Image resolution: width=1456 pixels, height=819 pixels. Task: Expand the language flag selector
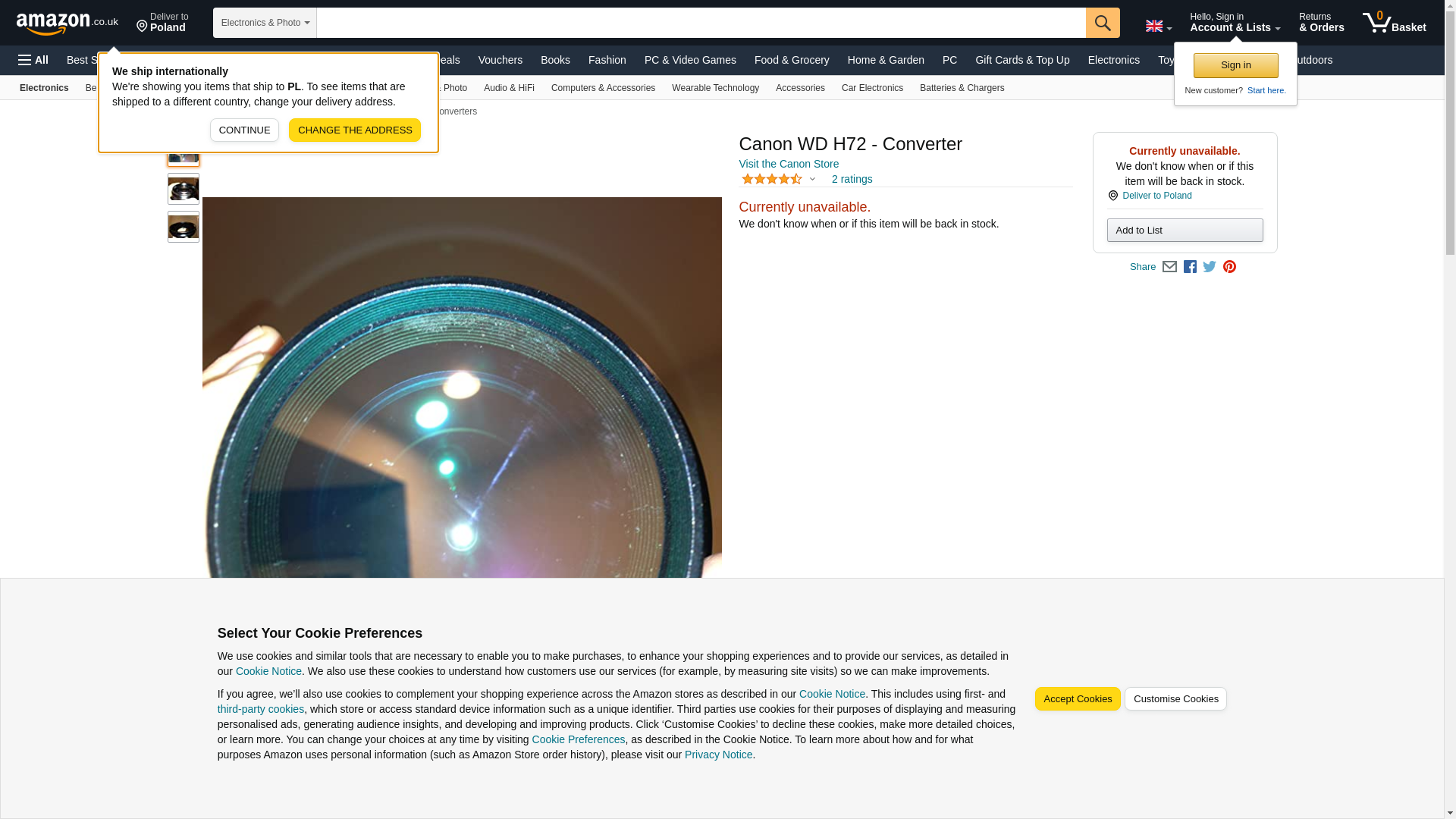[1159, 26]
